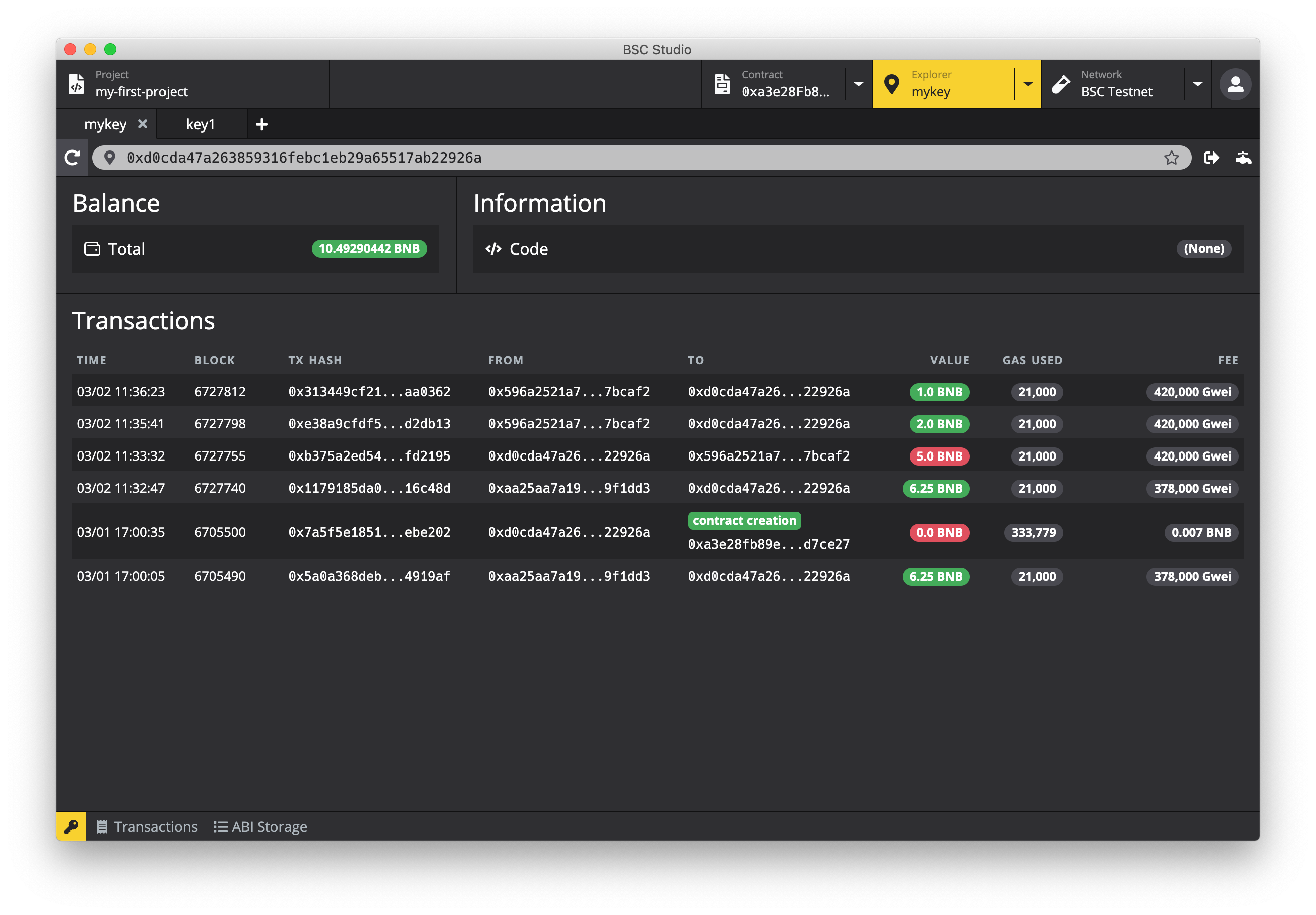
Task: Expand the Explorer dropdown arrow
Action: pyautogui.click(x=1028, y=84)
